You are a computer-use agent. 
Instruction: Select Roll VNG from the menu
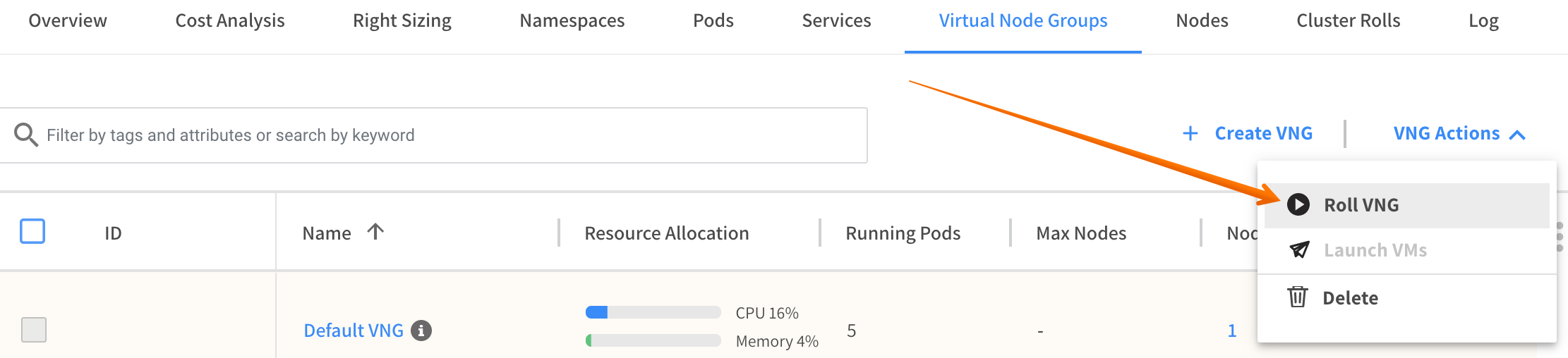click(x=1361, y=205)
